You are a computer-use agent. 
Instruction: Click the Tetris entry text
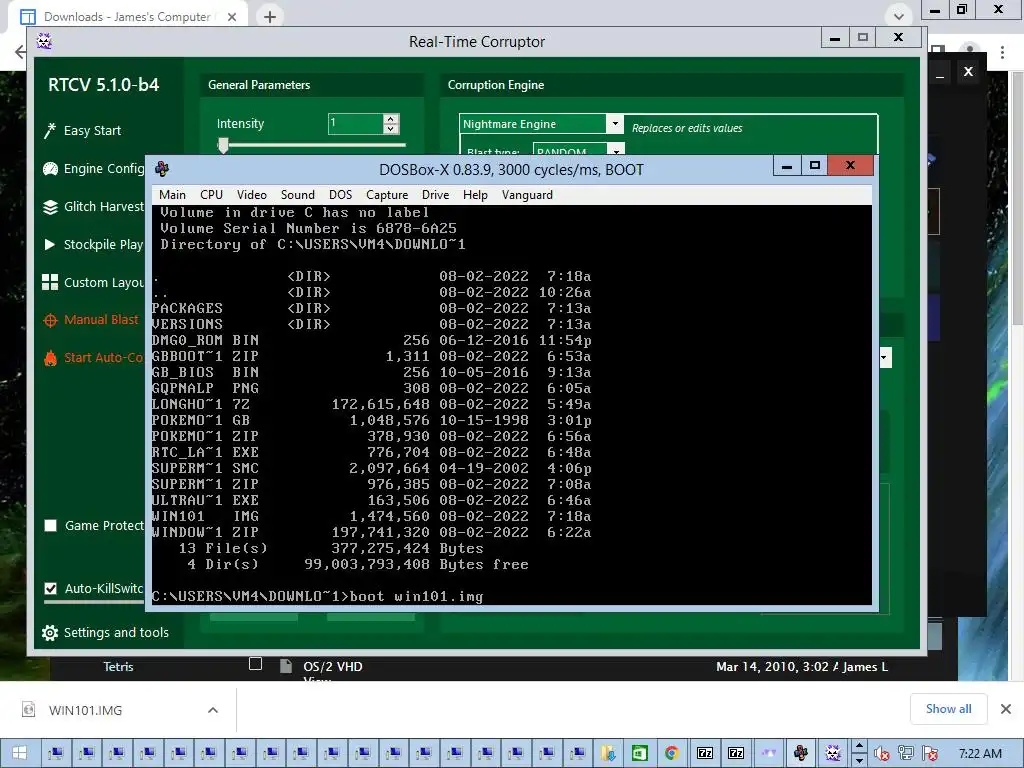click(x=118, y=667)
